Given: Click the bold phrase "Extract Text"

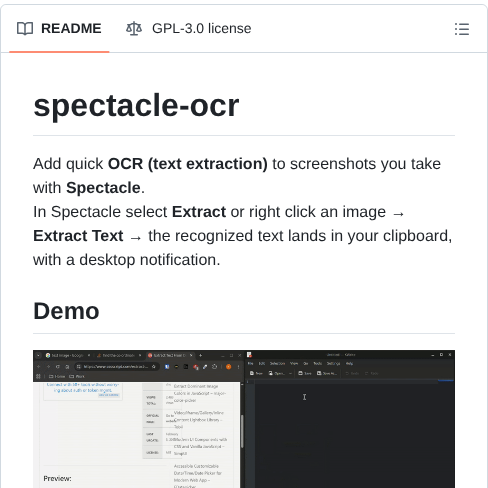Looking at the screenshot, I should [78, 236].
